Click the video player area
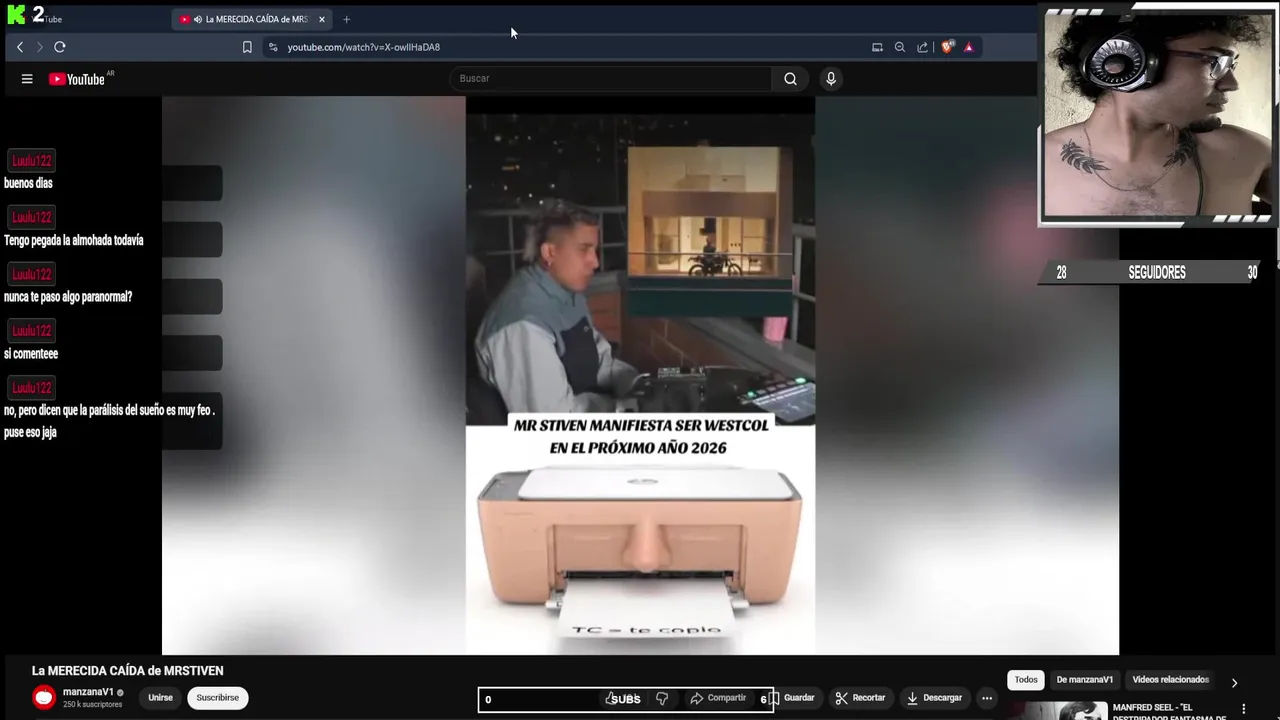 click(640, 376)
